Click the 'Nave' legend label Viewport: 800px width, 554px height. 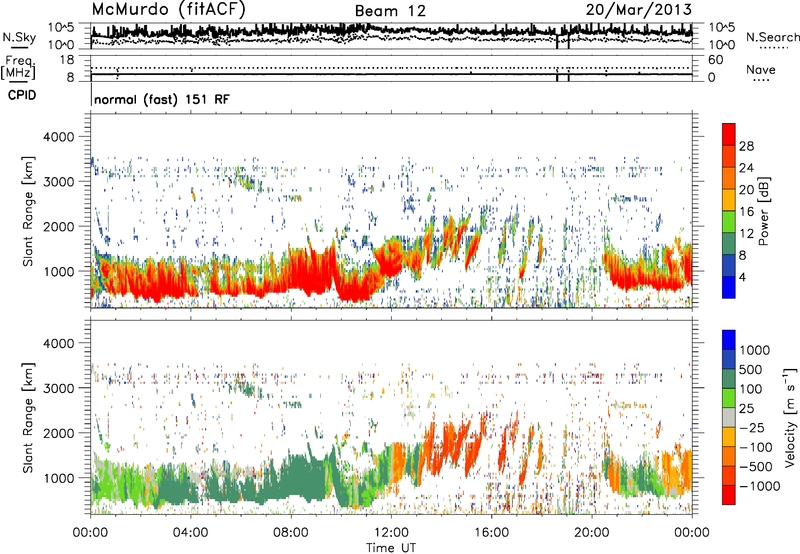tap(761, 69)
